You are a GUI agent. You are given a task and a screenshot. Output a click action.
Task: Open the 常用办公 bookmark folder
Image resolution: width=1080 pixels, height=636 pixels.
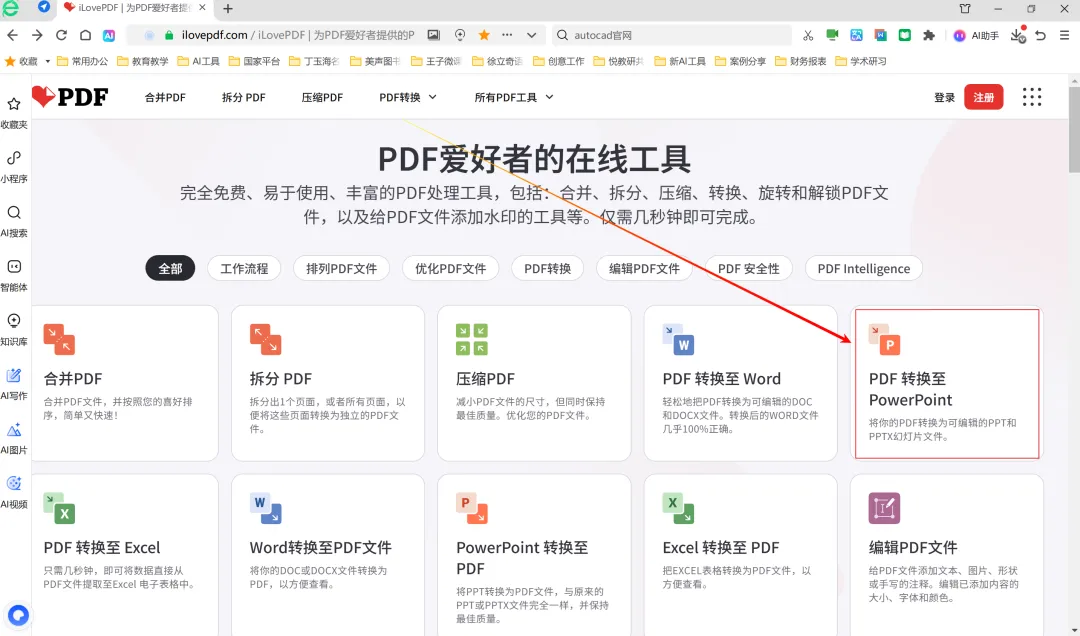(83, 61)
